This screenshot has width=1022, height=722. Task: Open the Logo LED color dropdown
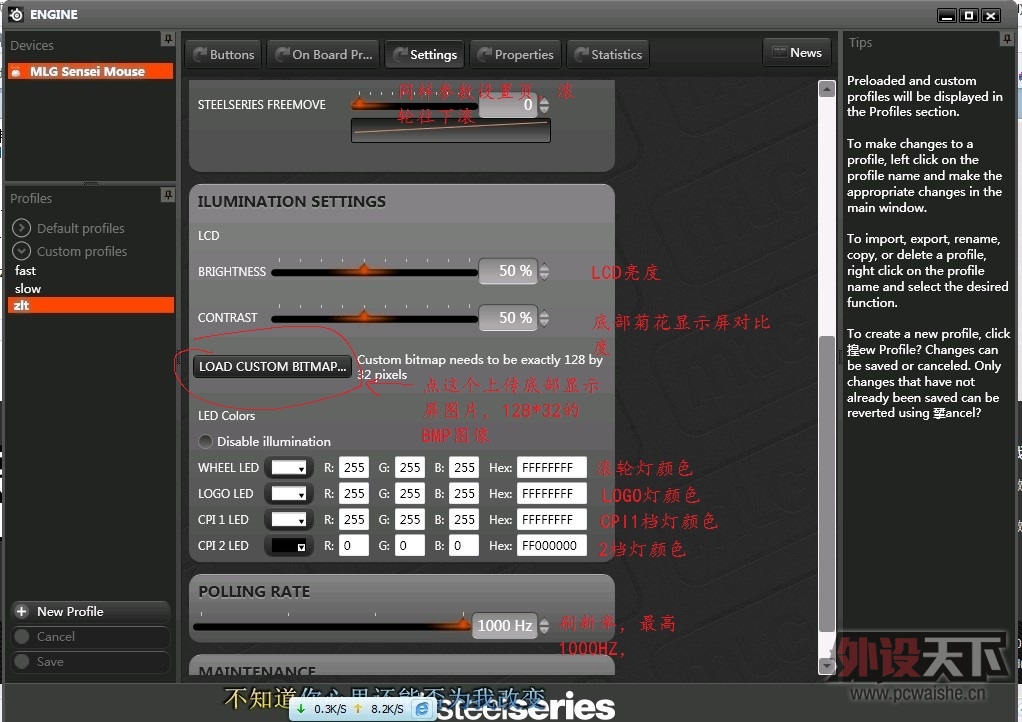tap(288, 493)
